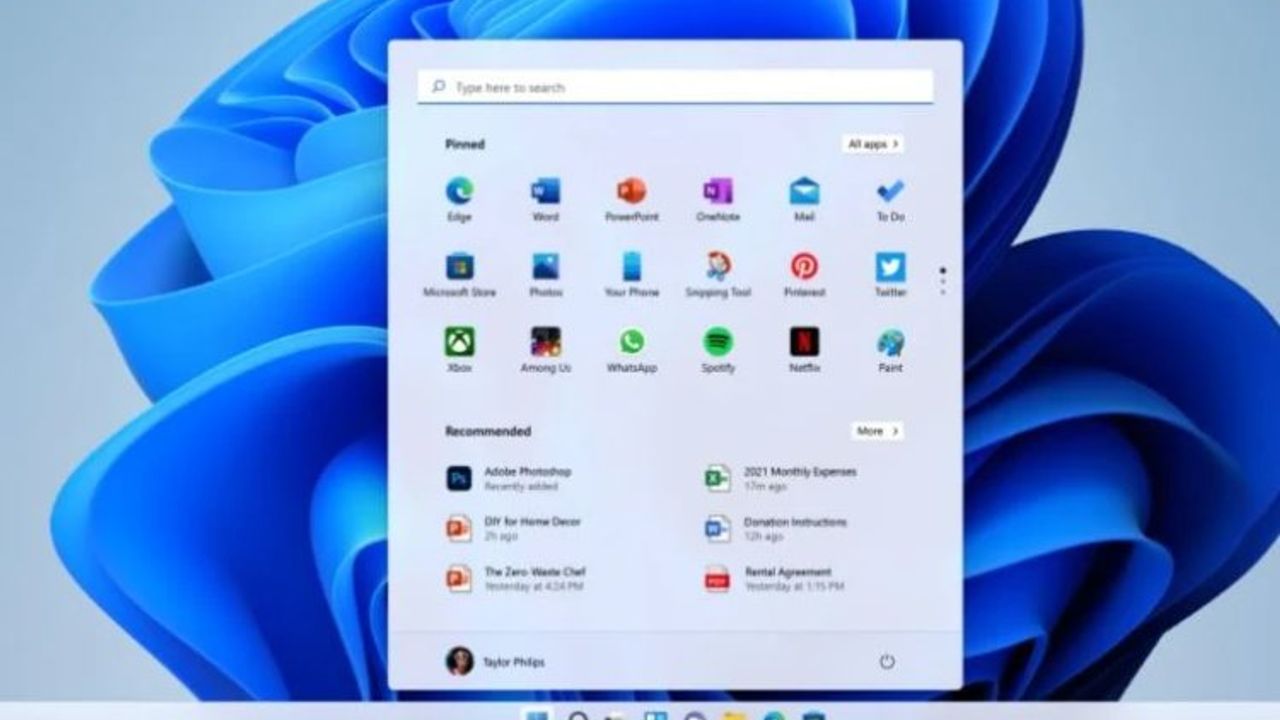Launch the OneNote app
The width and height of the screenshot is (1280, 720).
pyautogui.click(x=718, y=198)
